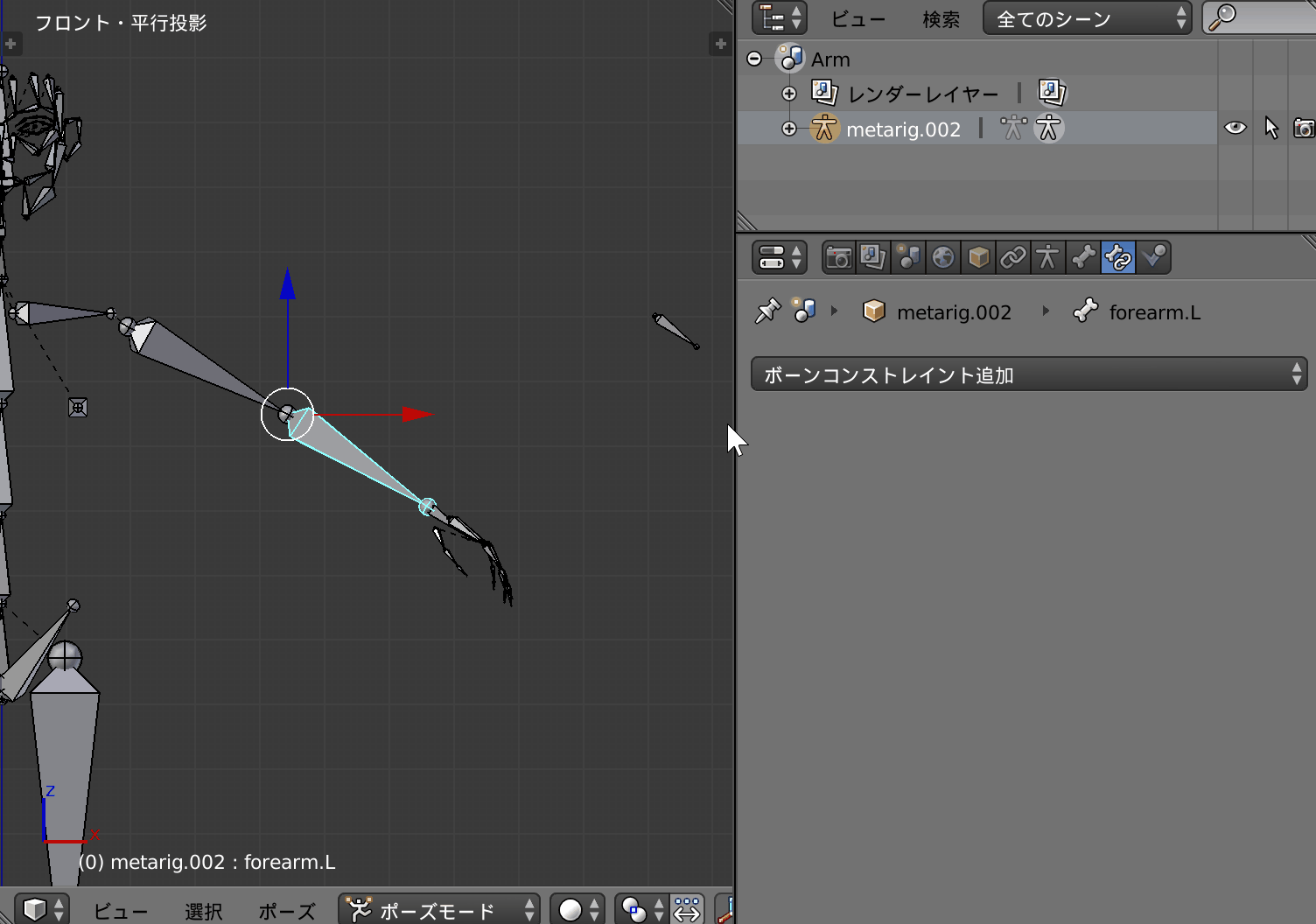Click the outliner search field
Viewport: 1316px width, 924px height.
point(1269,18)
